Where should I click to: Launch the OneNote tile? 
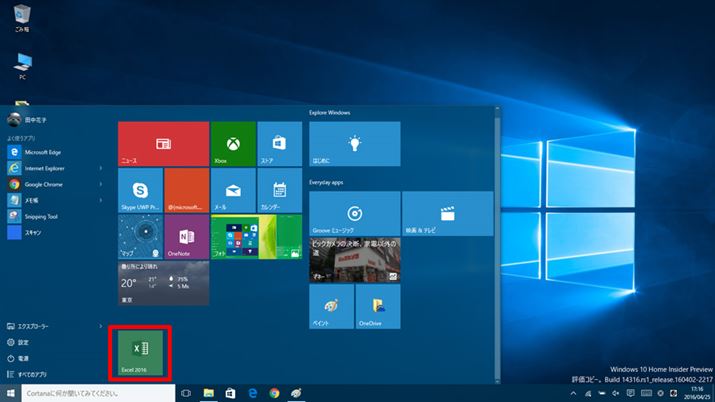pyautogui.click(x=186, y=236)
